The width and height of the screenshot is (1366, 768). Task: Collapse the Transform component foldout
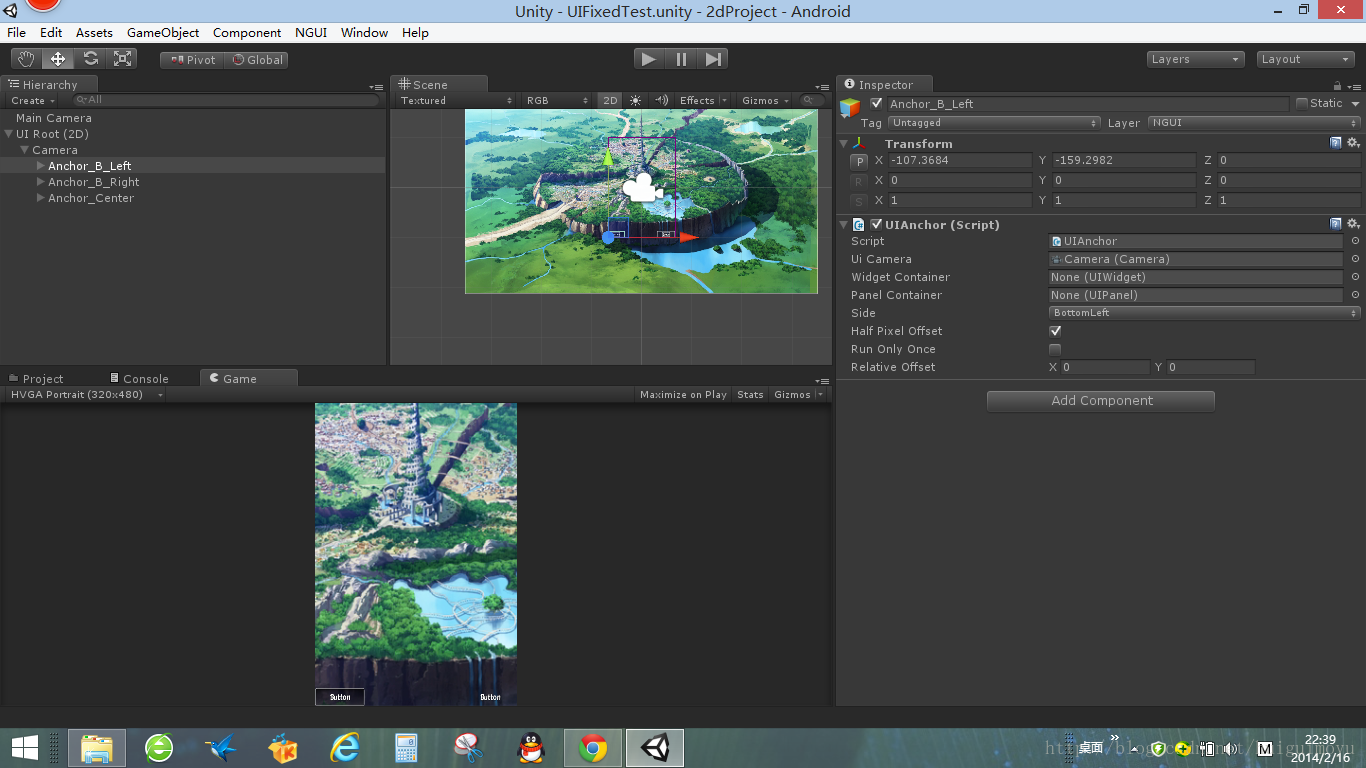tap(844, 144)
